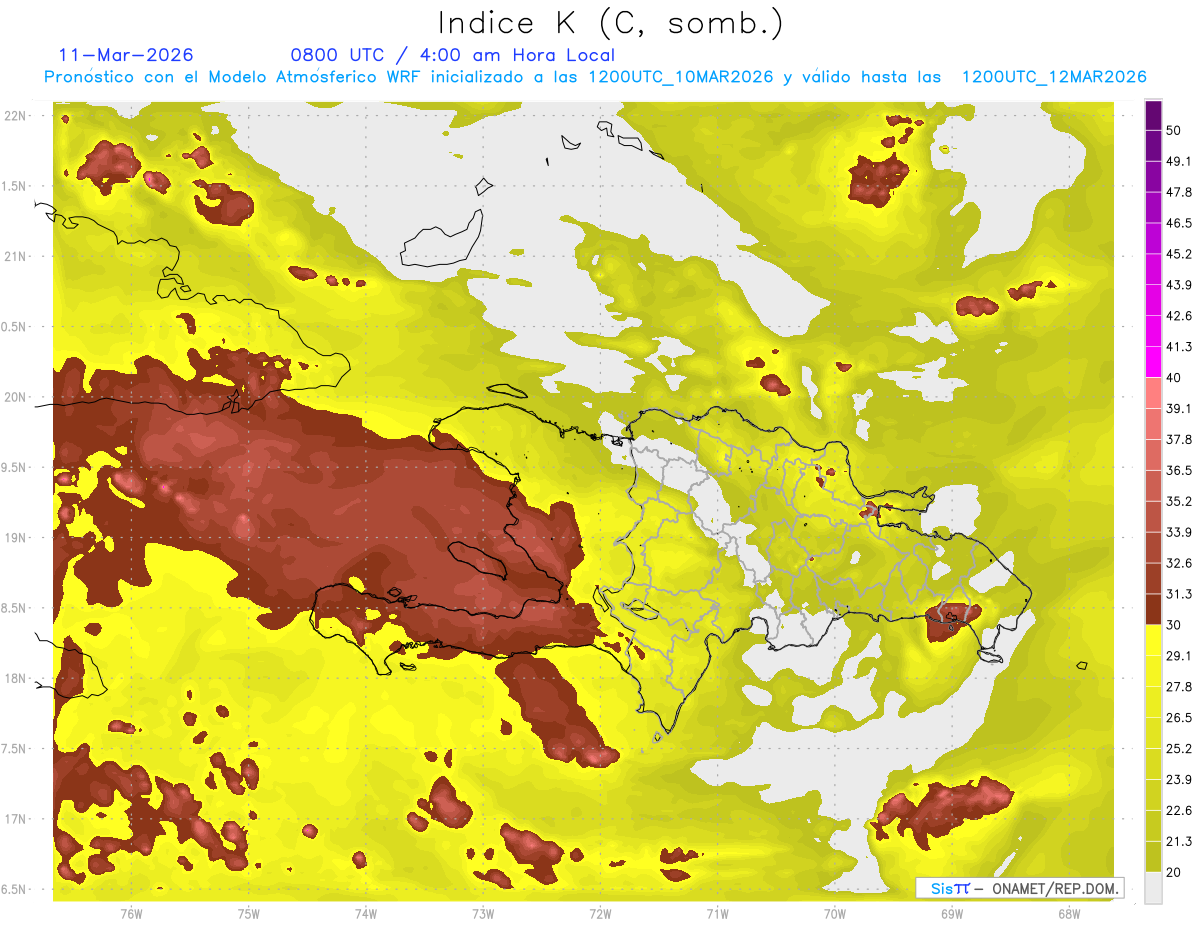Click the color scale value "49.1"
This screenshot has height=927, width=1200.
1178,160
